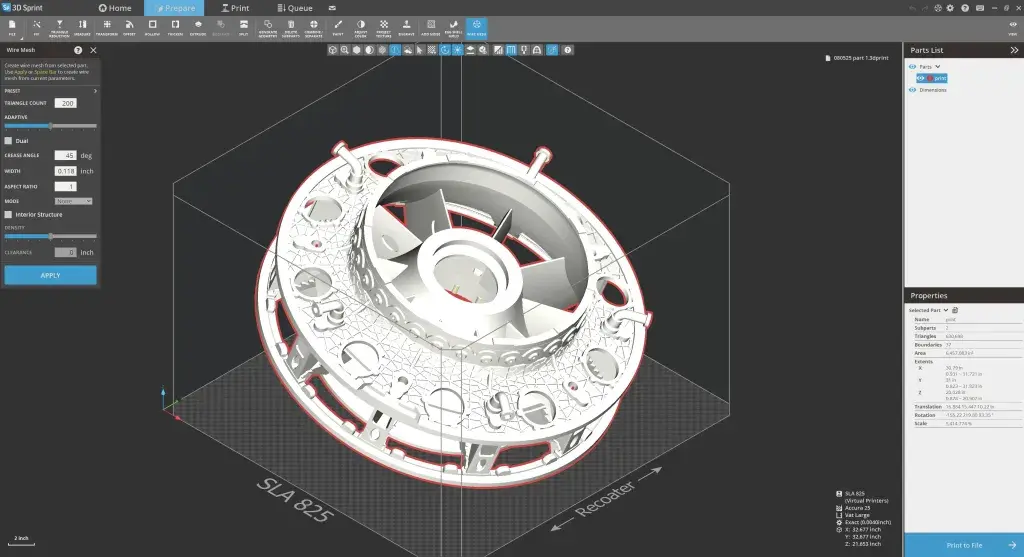Open the Mode dropdown

point(73,201)
